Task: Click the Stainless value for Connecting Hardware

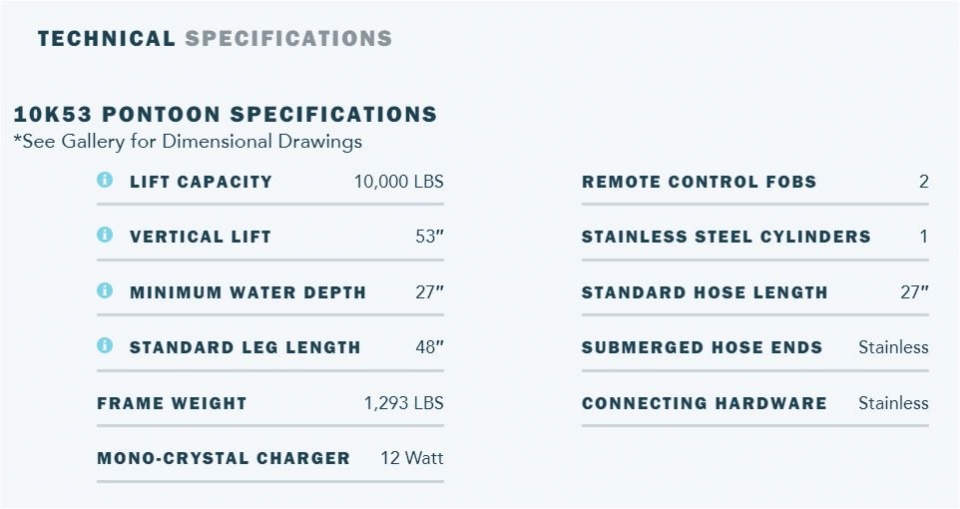Action: (893, 404)
